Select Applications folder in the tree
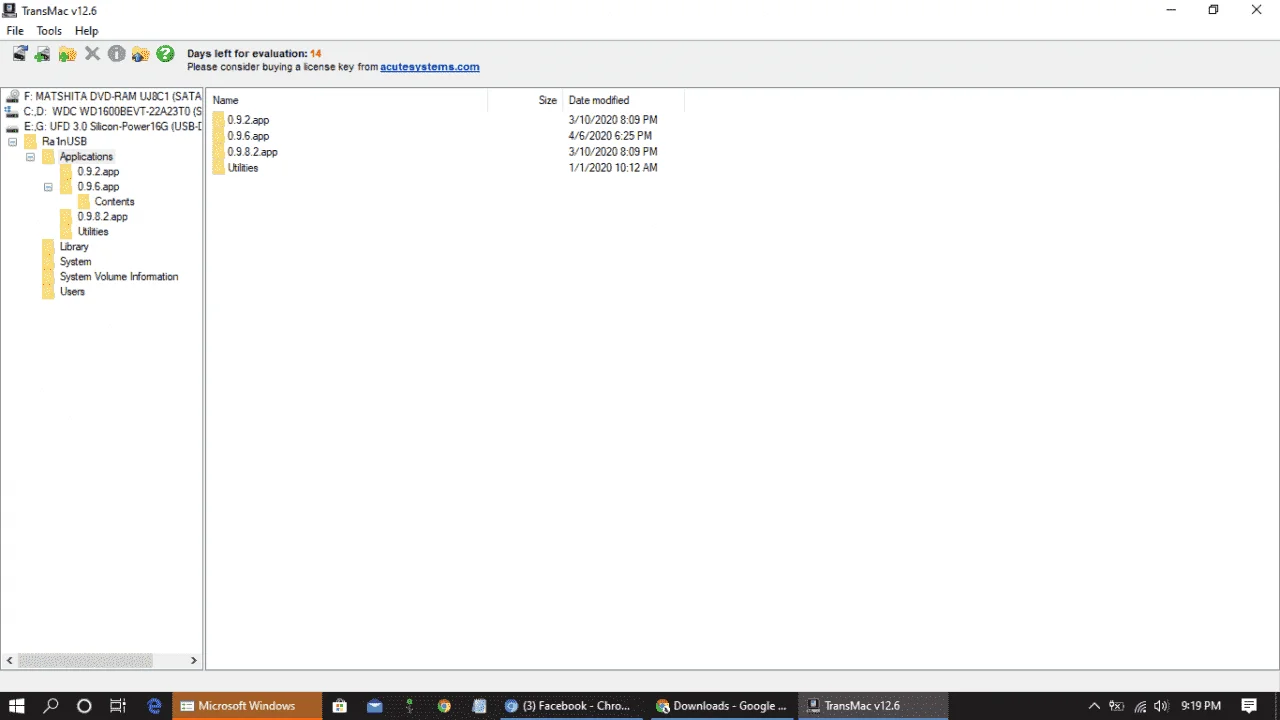Screen dimensions: 1280x720 point(86,156)
